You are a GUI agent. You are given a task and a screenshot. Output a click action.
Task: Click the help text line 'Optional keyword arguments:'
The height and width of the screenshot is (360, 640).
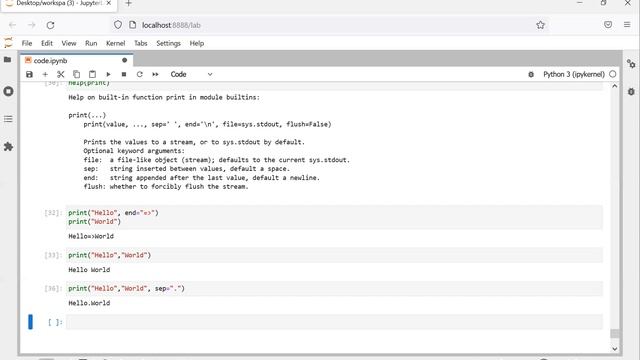pyautogui.click(x=134, y=151)
